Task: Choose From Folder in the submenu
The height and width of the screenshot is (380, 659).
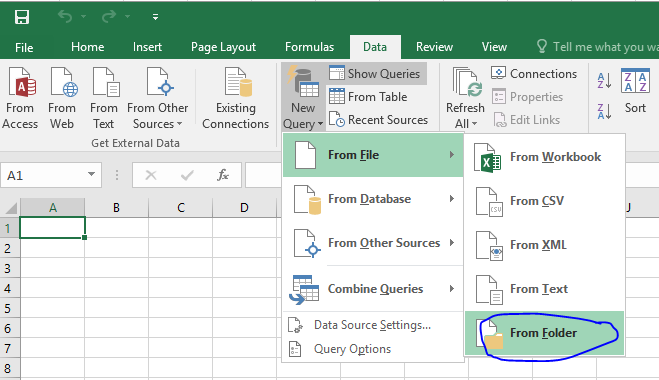Action: point(545,333)
